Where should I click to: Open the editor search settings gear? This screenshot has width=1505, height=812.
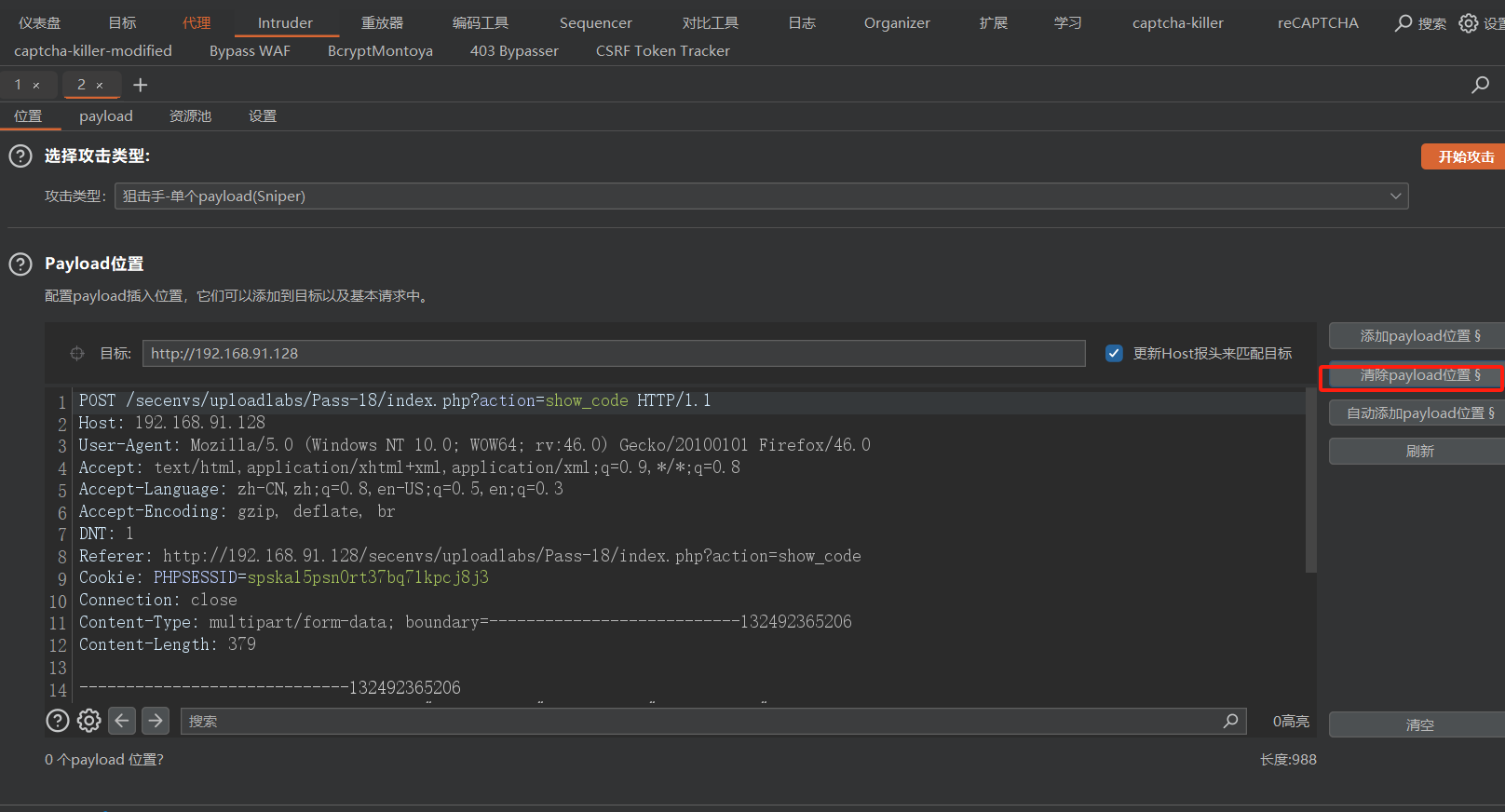coord(89,721)
